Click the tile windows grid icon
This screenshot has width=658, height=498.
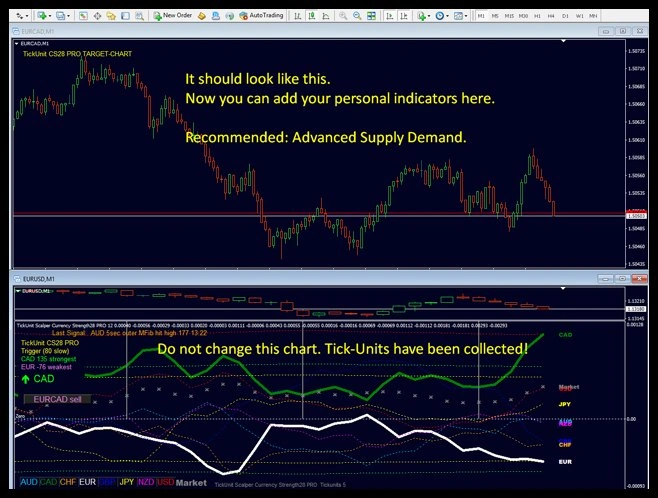click(x=371, y=16)
